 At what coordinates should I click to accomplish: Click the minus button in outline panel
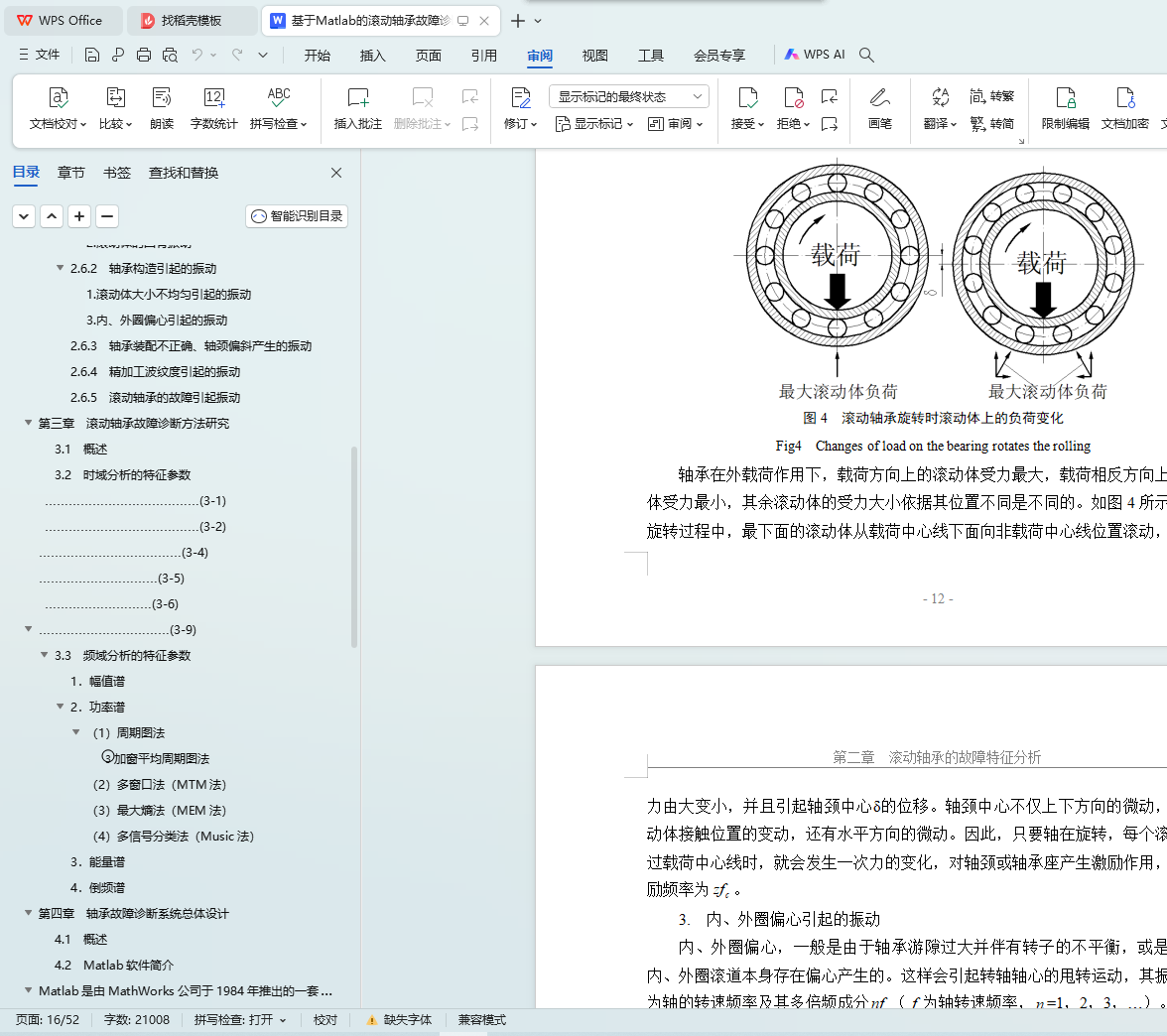(x=107, y=216)
